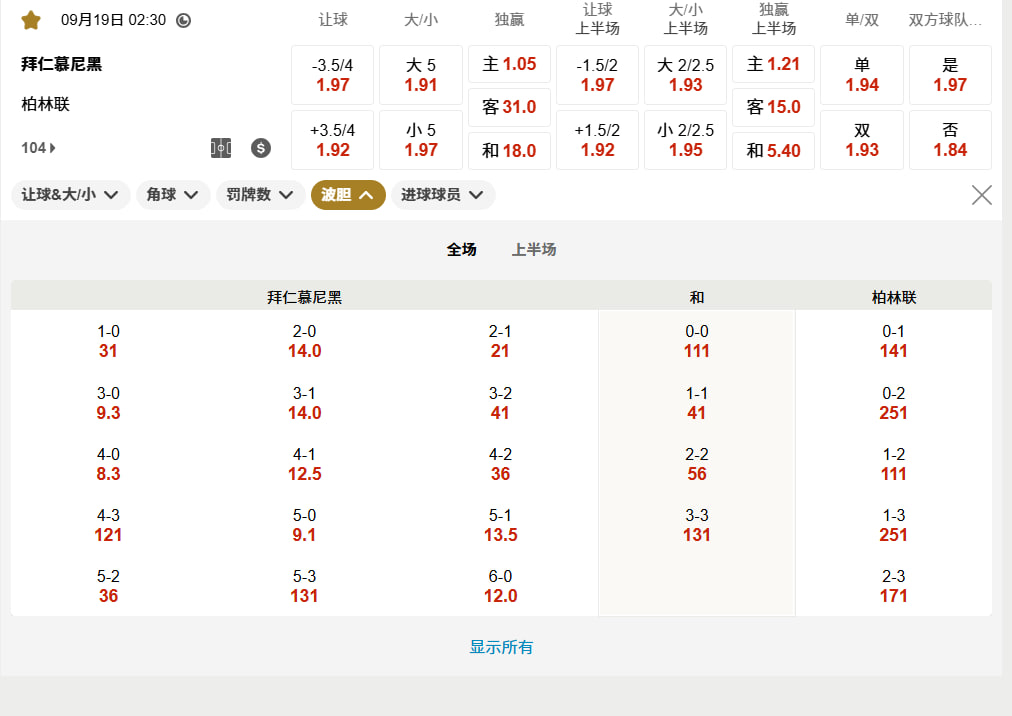Choose 客 31.0 away win
The height and width of the screenshot is (716, 1012).
[509, 107]
